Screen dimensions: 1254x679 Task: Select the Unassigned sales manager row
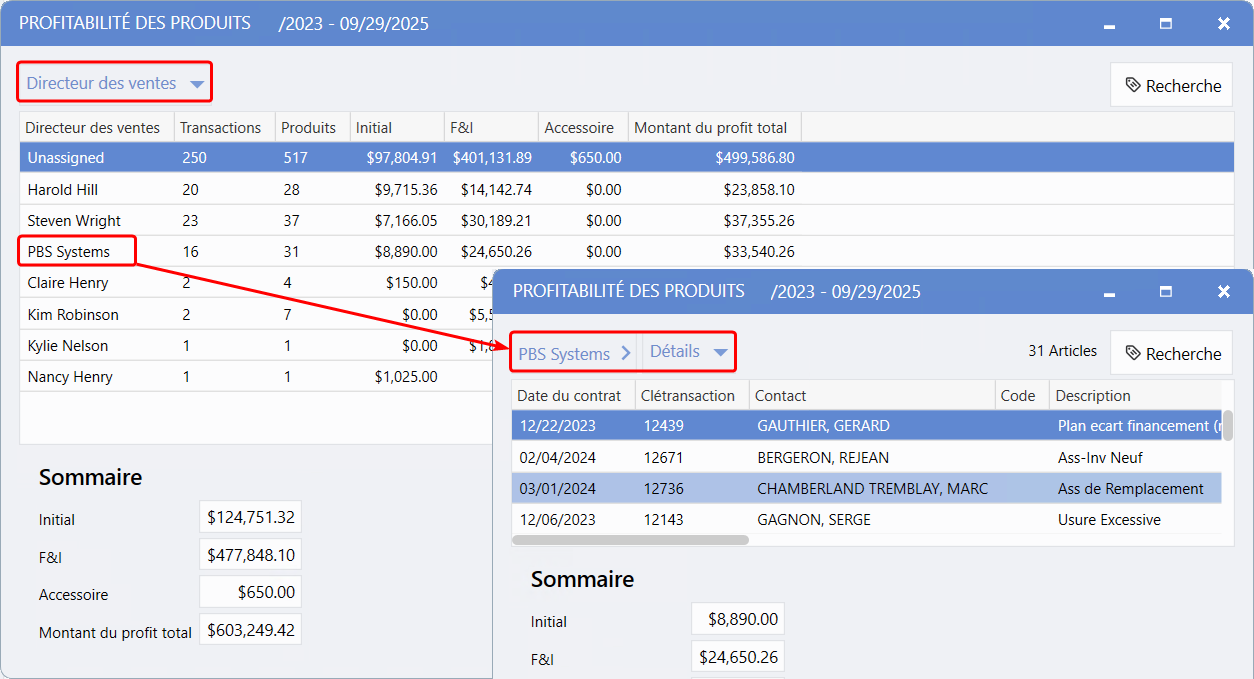pyautogui.click(x=66, y=158)
